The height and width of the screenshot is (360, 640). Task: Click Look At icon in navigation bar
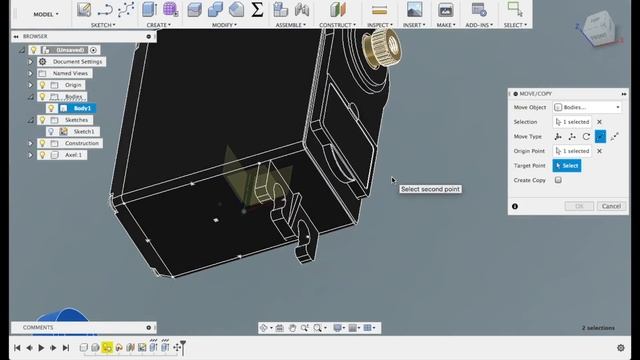(x=280, y=328)
